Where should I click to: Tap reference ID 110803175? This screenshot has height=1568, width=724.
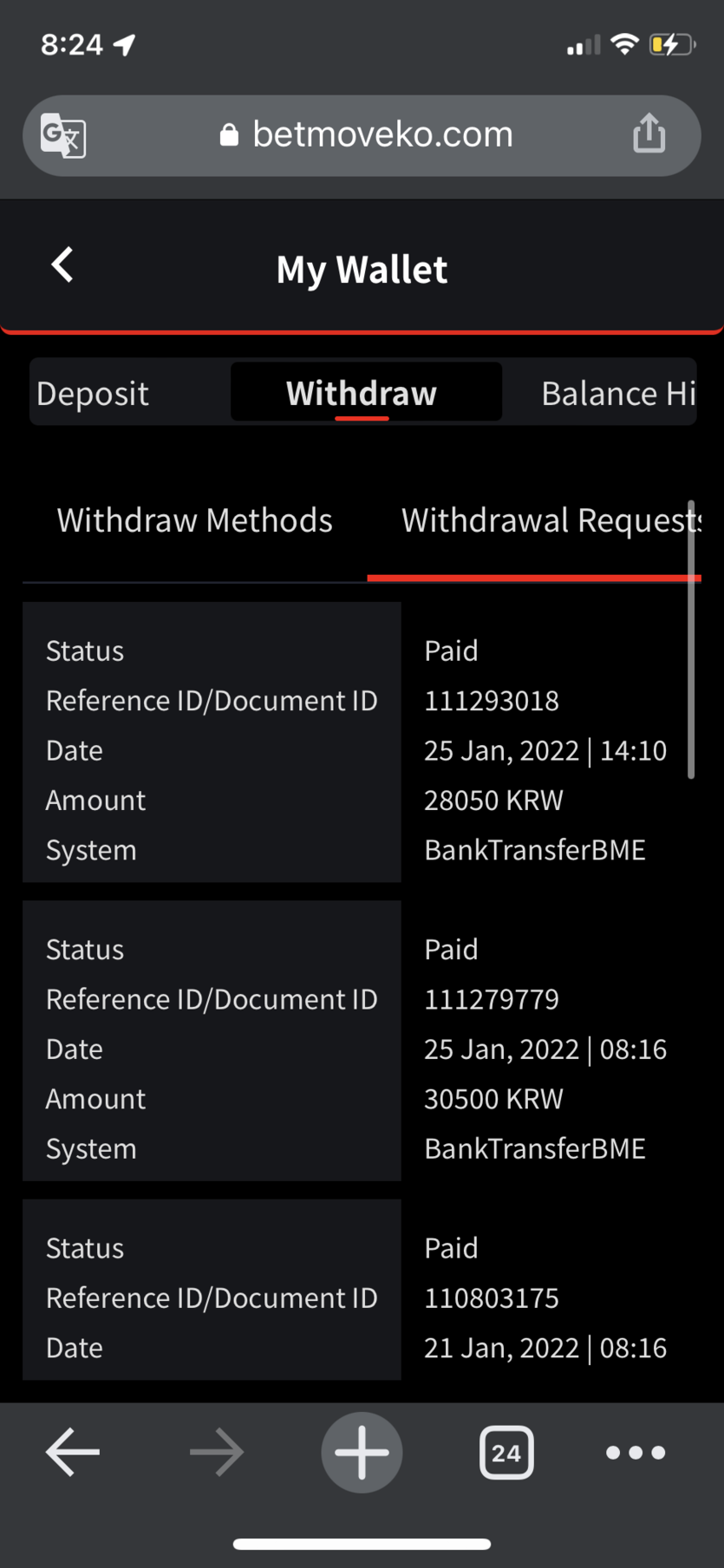pos(492,1298)
